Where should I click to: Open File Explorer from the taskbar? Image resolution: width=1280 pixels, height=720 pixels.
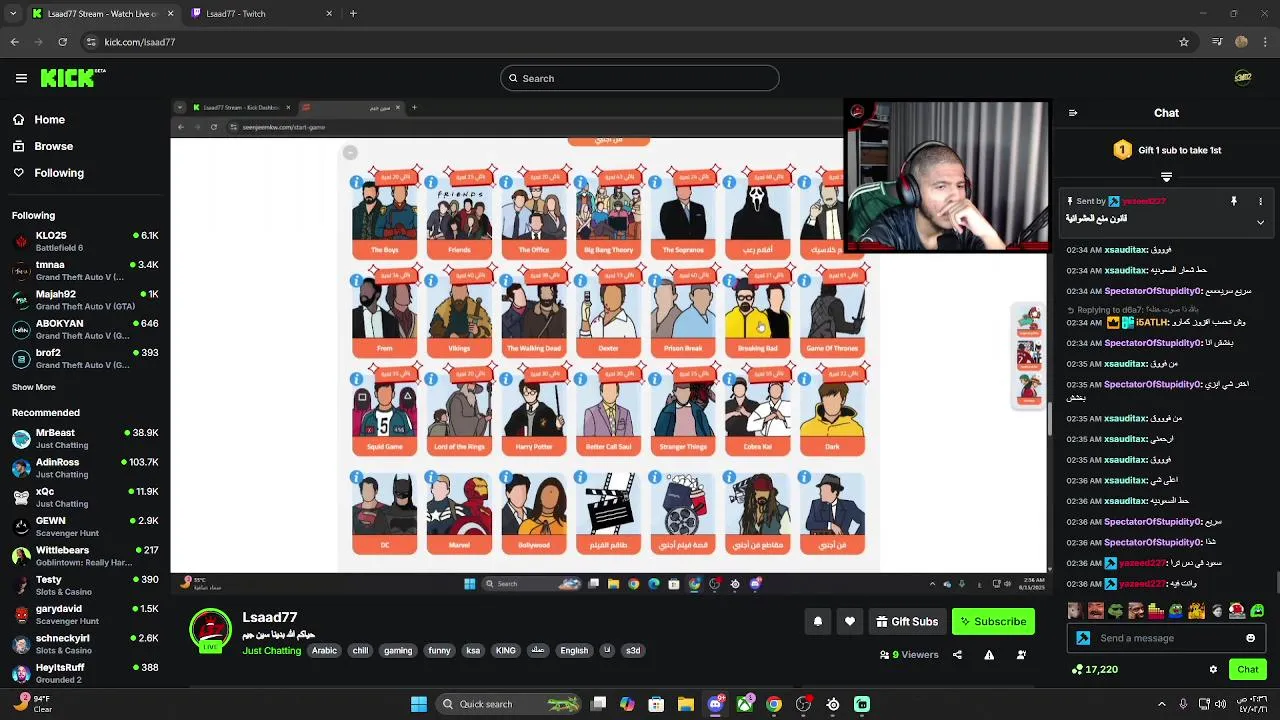click(686, 704)
